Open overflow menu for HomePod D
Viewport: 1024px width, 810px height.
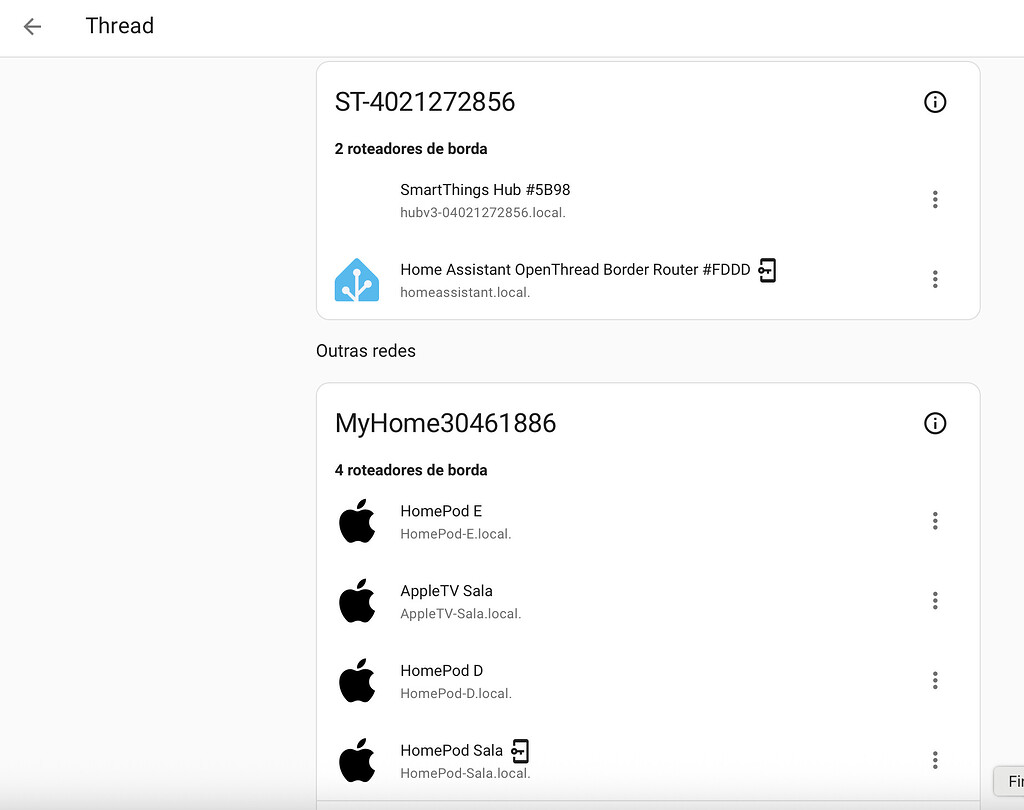(935, 681)
